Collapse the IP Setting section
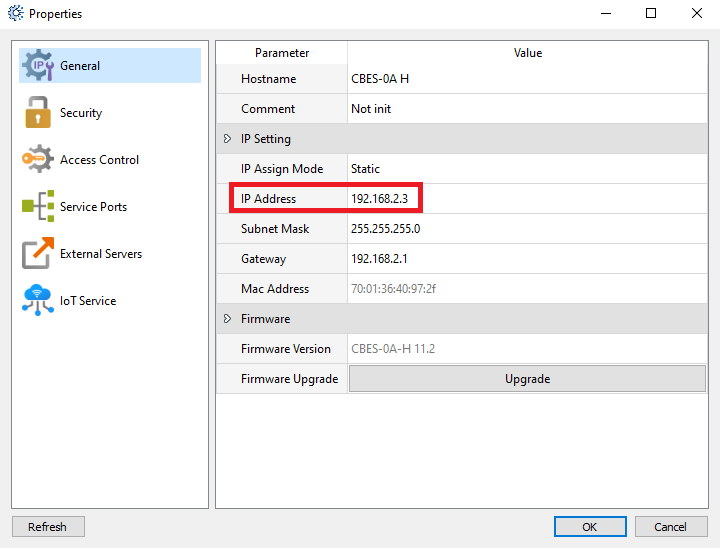Screen dimensions: 720x548 [227, 138]
